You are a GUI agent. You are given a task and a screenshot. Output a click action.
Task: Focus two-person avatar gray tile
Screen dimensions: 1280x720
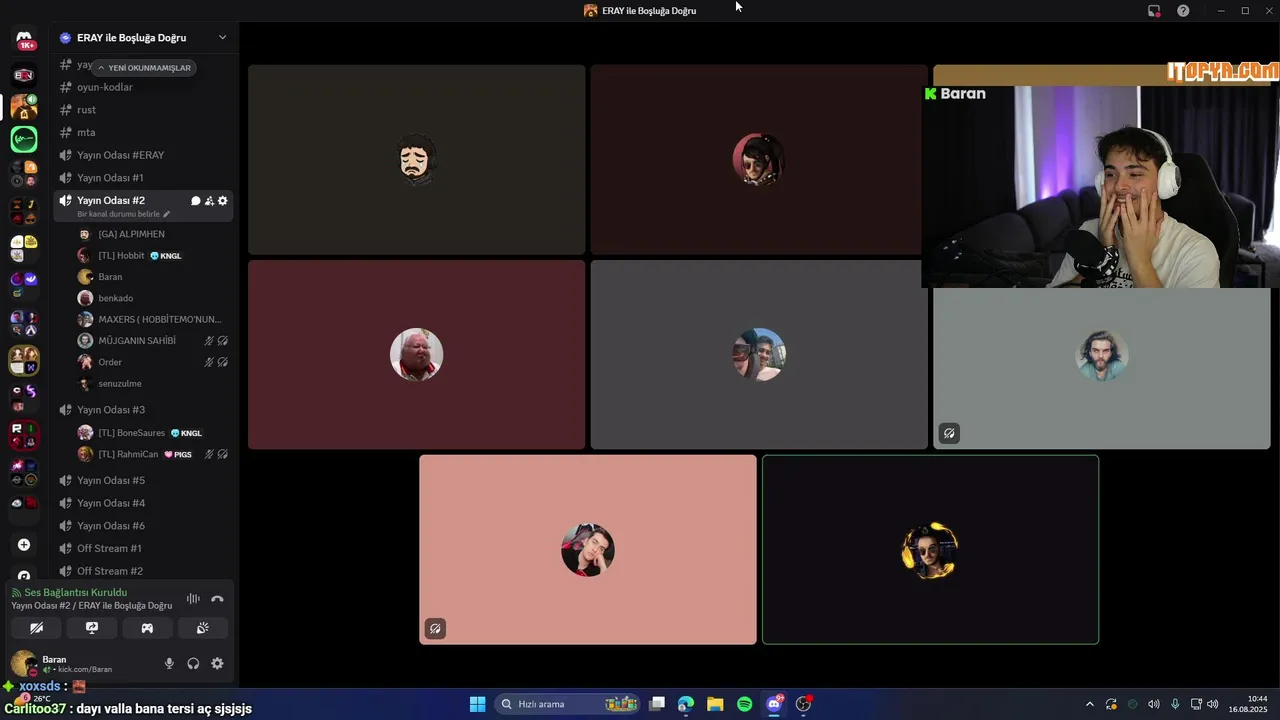759,355
